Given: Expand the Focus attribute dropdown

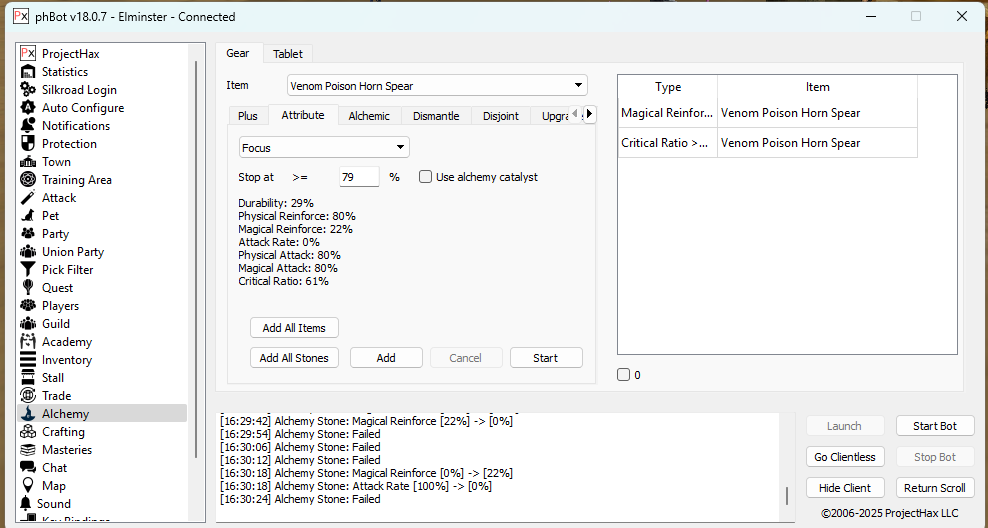Looking at the screenshot, I should click(324, 148).
